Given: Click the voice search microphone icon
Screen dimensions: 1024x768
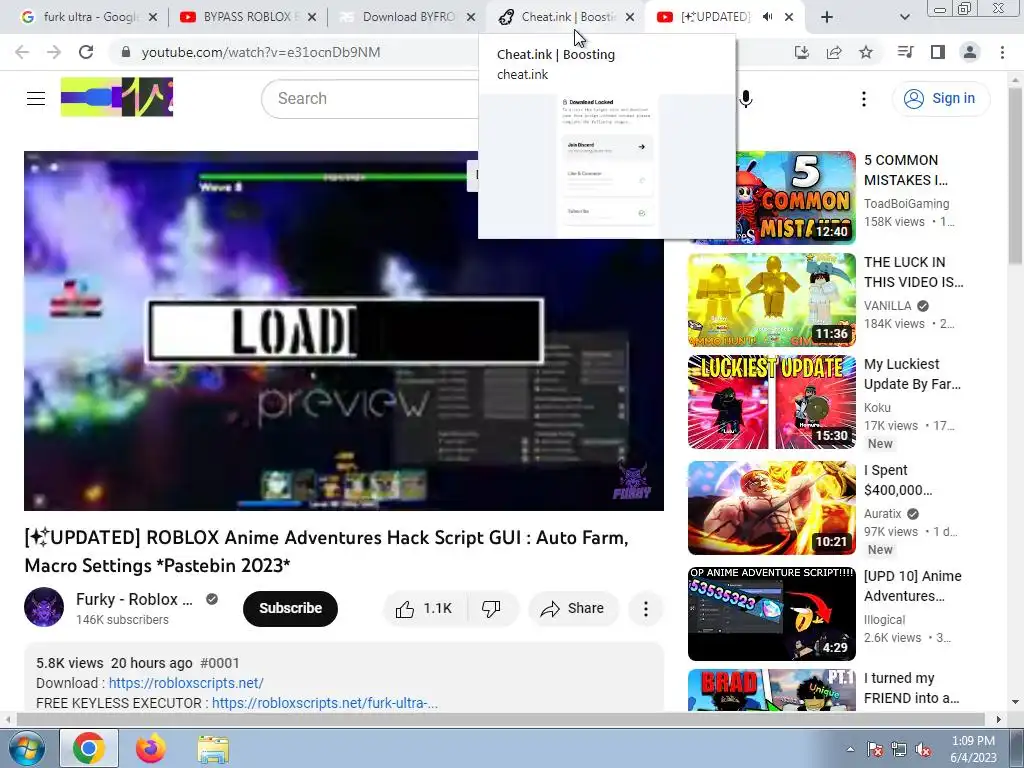Looking at the screenshot, I should pyautogui.click(x=746, y=99).
